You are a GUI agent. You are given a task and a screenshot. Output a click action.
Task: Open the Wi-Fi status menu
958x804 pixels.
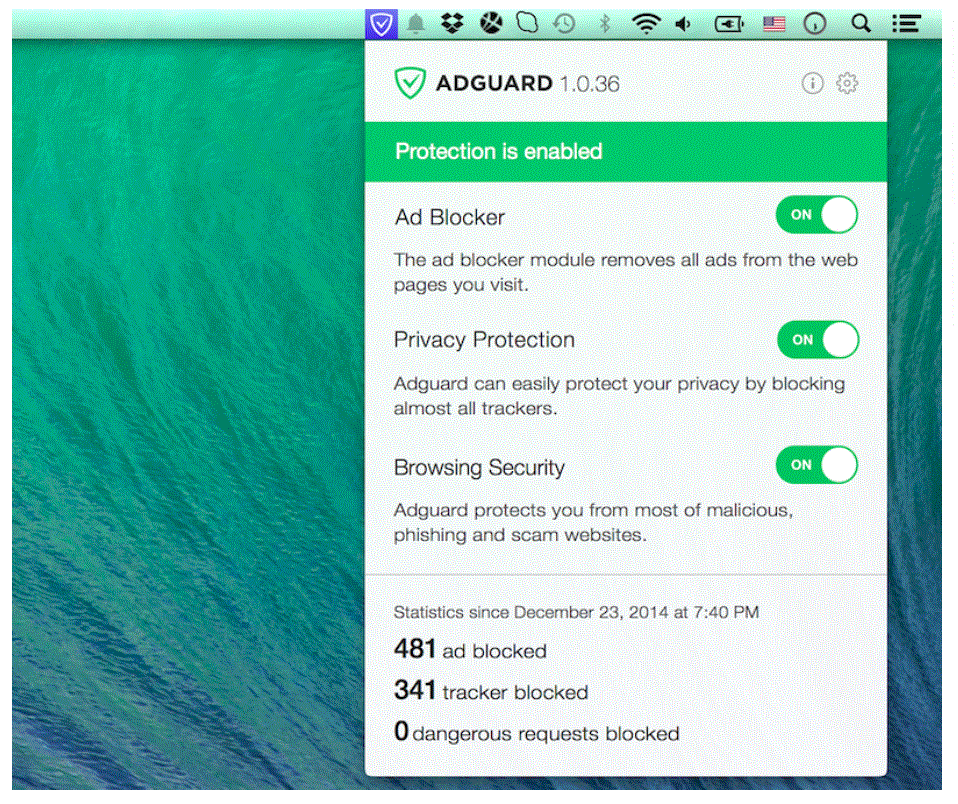pyautogui.click(x=646, y=24)
